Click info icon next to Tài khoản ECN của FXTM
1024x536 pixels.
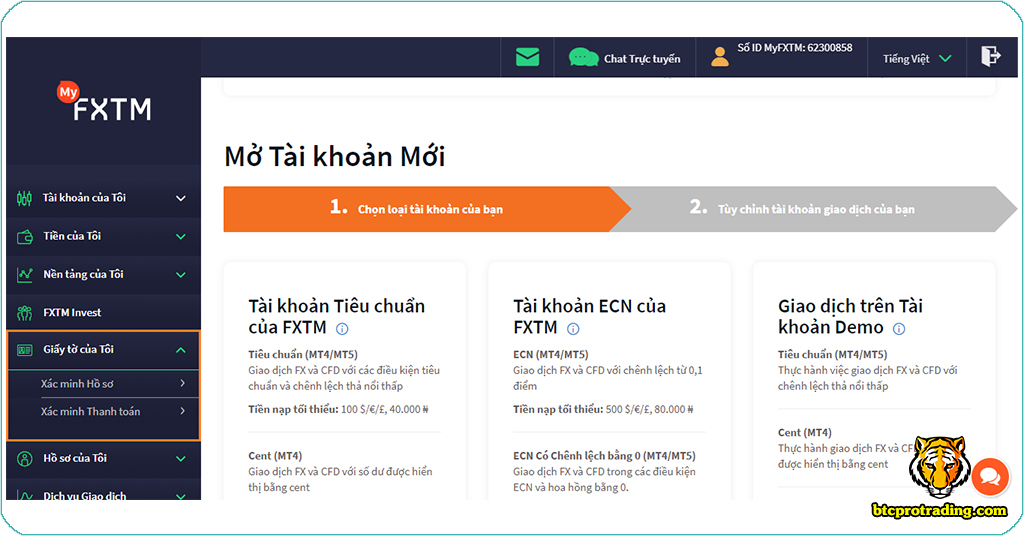click(573, 328)
